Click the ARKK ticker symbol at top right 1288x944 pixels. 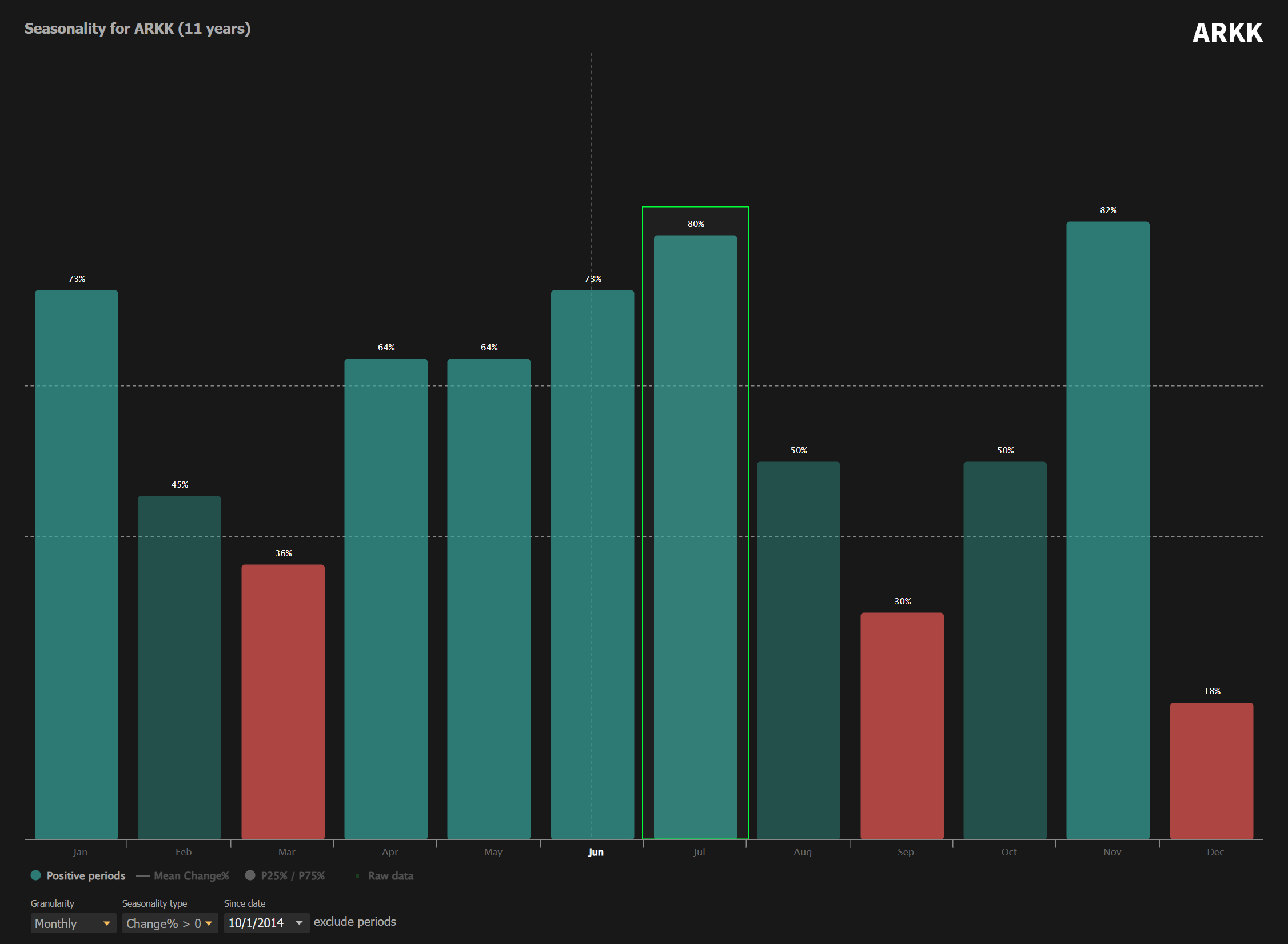click(x=1227, y=33)
